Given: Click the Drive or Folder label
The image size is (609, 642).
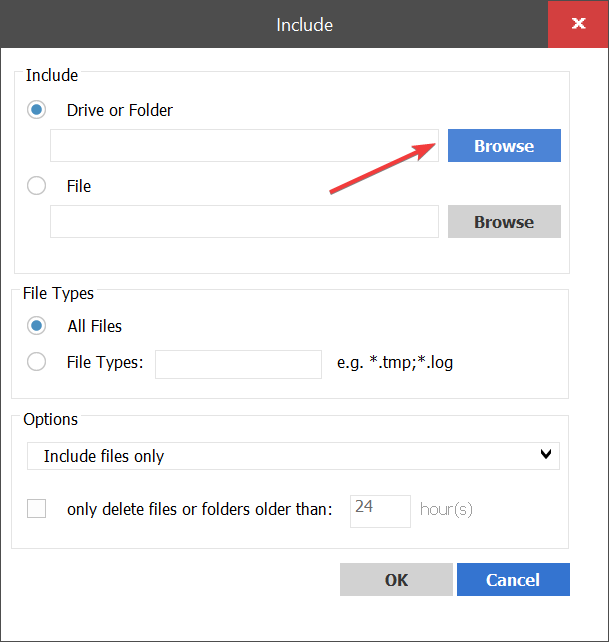Looking at the screenshot, I should (x=120, y=110).
